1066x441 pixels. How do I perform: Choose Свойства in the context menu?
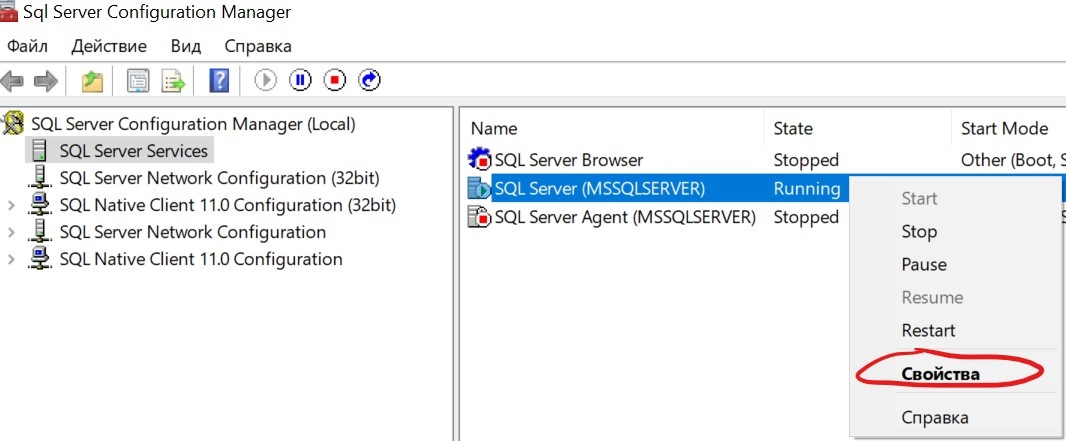pyautogui.click(x=940, y=374)
